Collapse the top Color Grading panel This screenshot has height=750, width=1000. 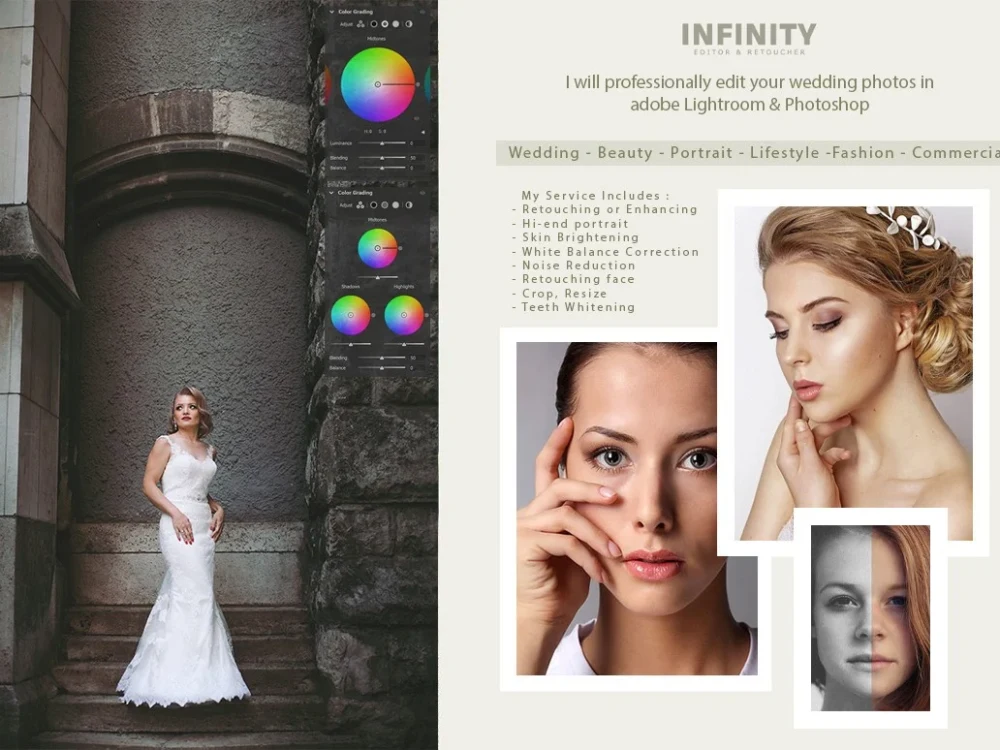point(331,12)
